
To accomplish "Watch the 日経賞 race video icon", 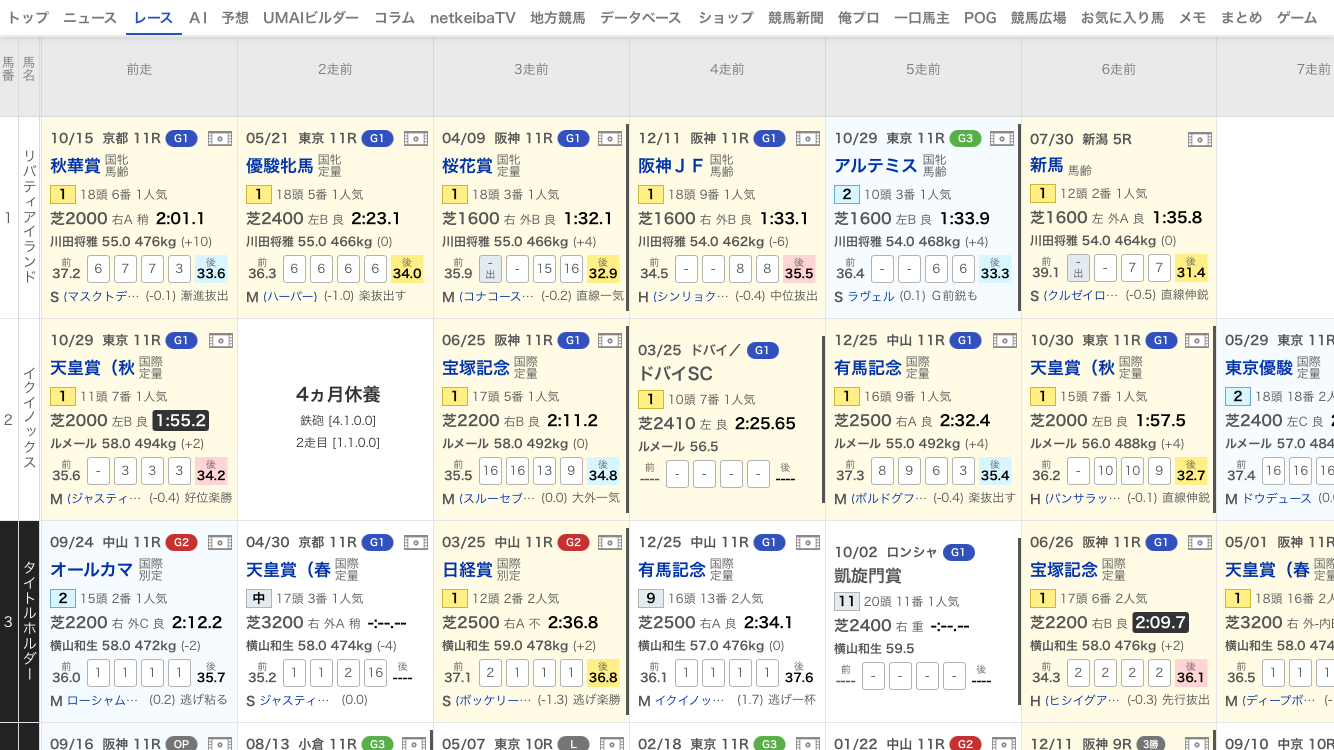I will coord(611,543).
